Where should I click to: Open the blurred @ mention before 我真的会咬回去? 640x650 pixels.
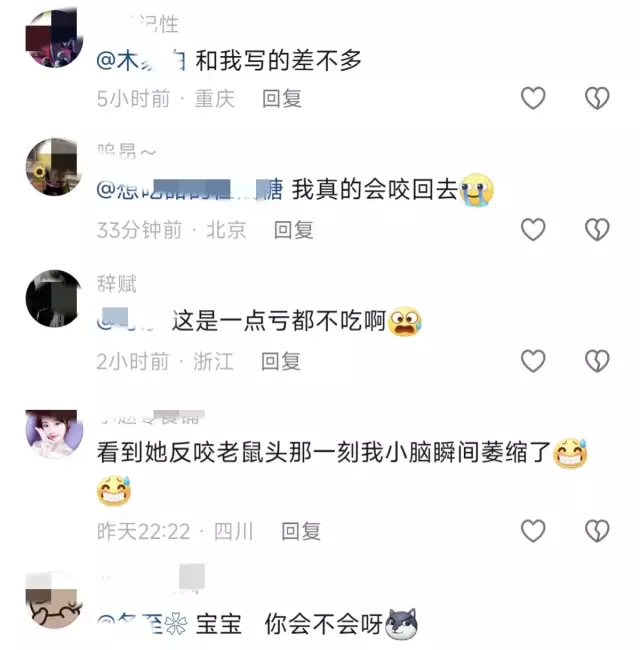[x=190, y=190]
